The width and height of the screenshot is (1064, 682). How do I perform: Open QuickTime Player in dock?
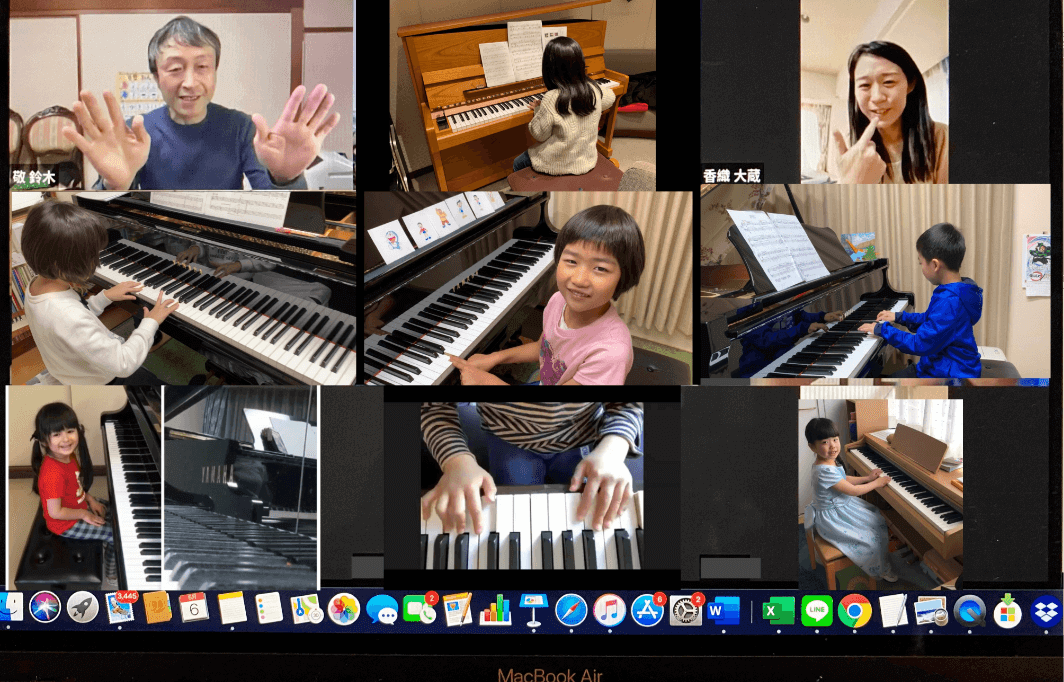(969, 608)
